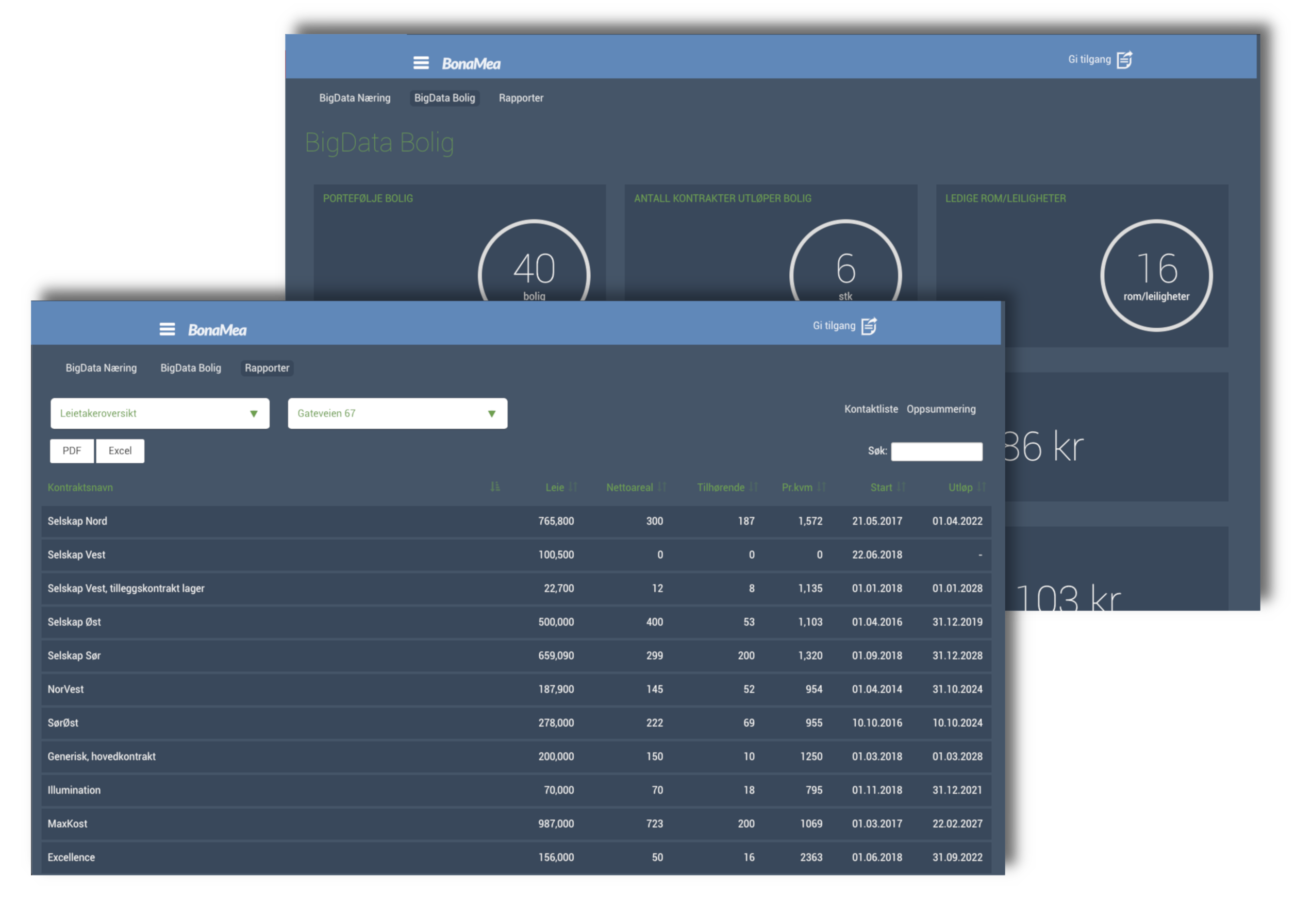Open the Oppsummering link
The image size is (1295, 924).
point(941,409)
